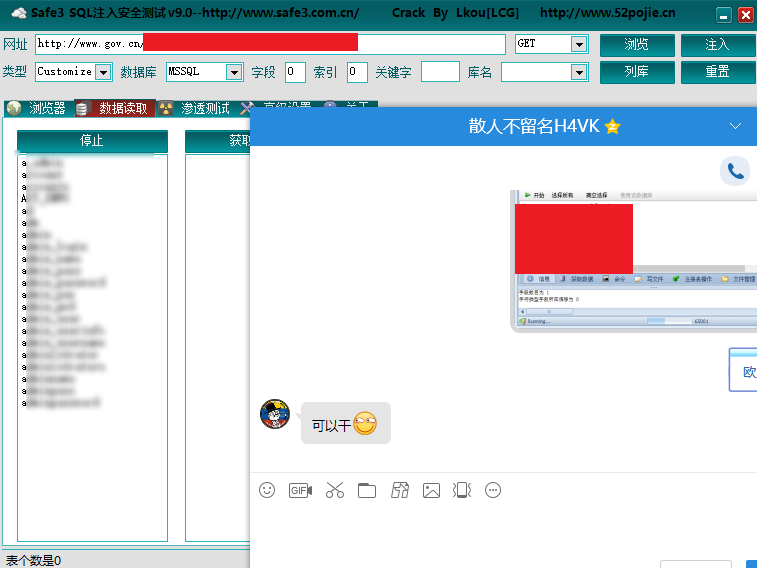Open the 库名 database name dropdown
The height and width of the screenshot is (568, 757).
(x=579, y=72)
